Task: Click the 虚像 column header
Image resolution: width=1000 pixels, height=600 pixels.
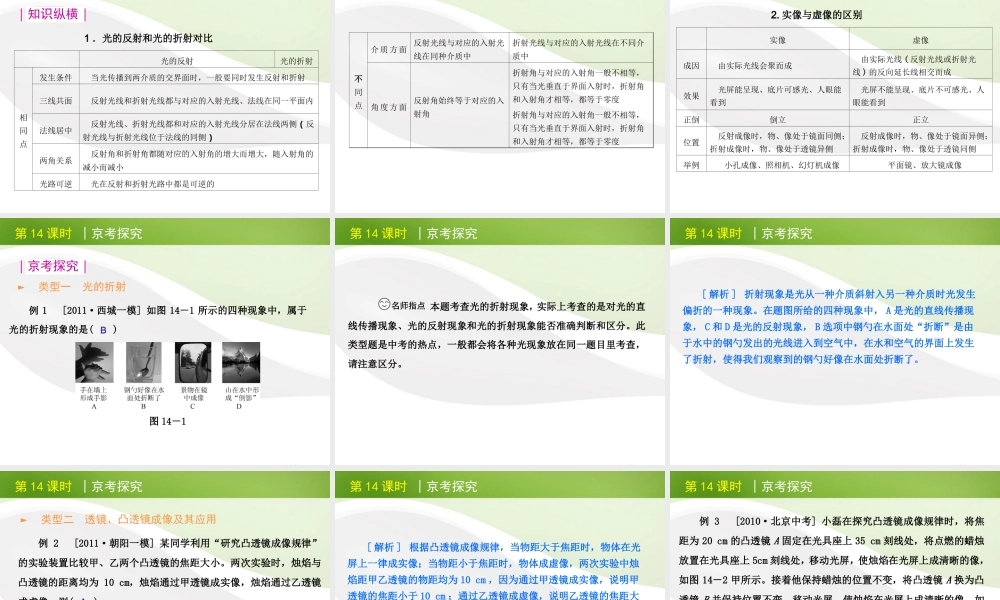Action: 920,40
